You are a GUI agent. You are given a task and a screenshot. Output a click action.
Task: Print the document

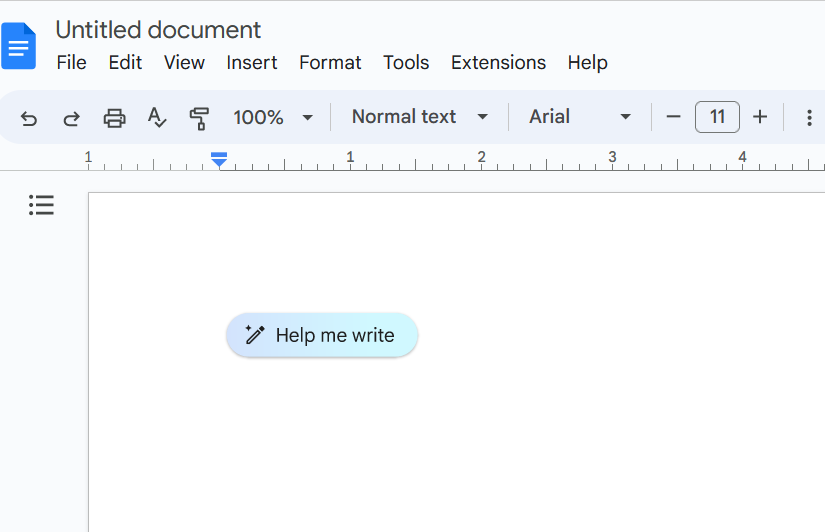point(114,118)
